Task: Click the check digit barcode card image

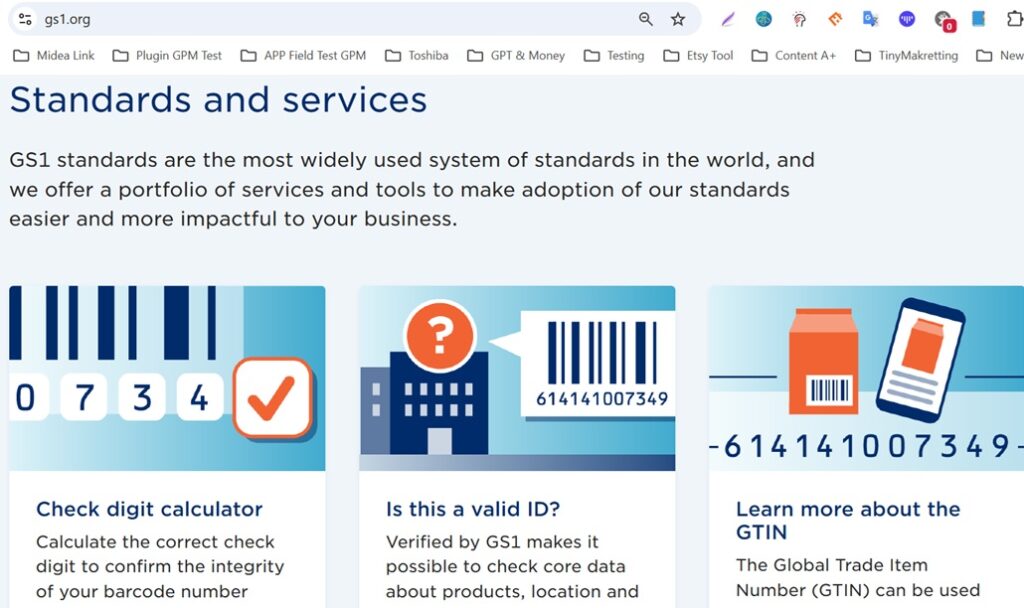Action: pos(167,378)
